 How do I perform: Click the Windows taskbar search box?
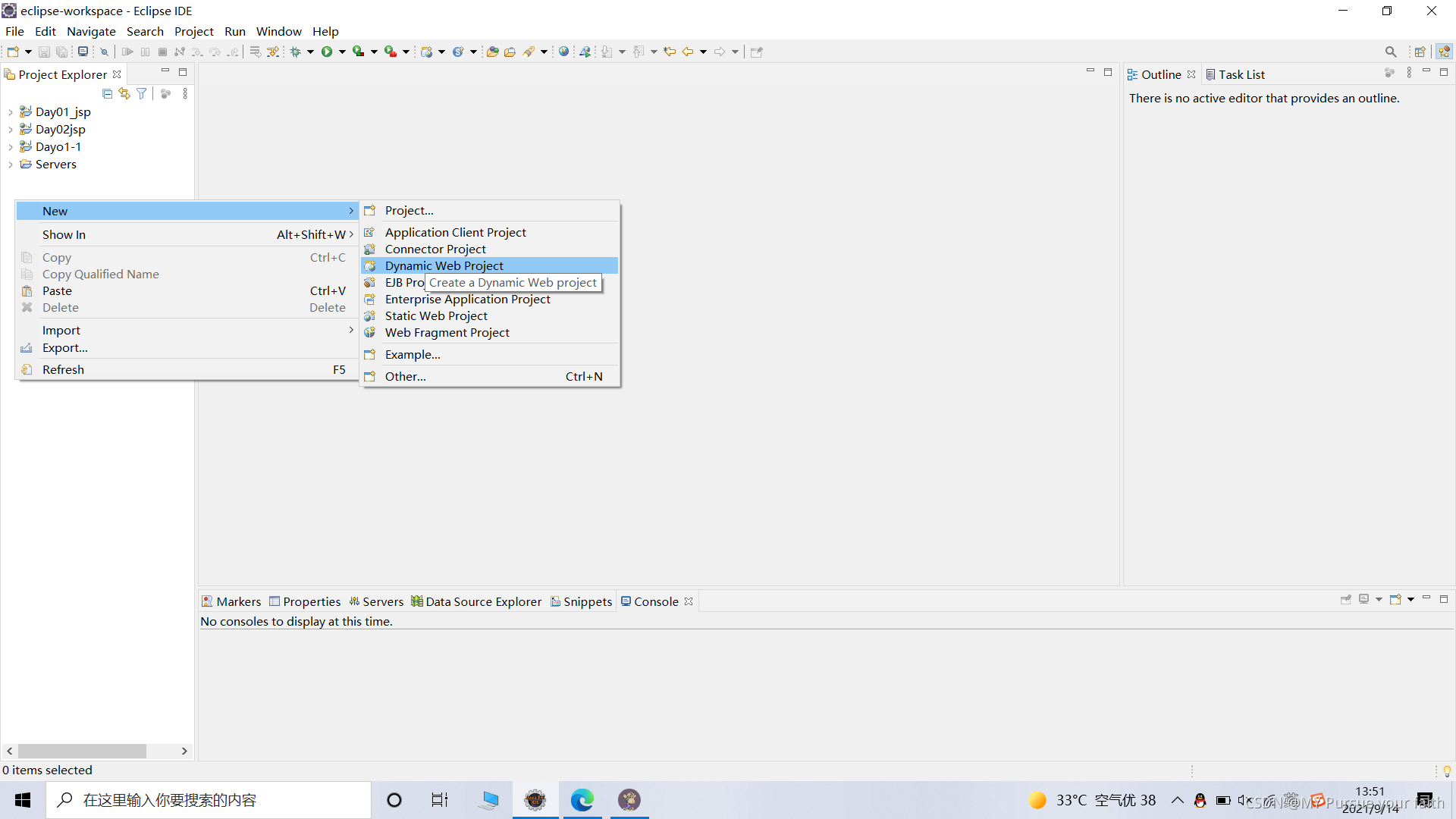click(209, 800)
